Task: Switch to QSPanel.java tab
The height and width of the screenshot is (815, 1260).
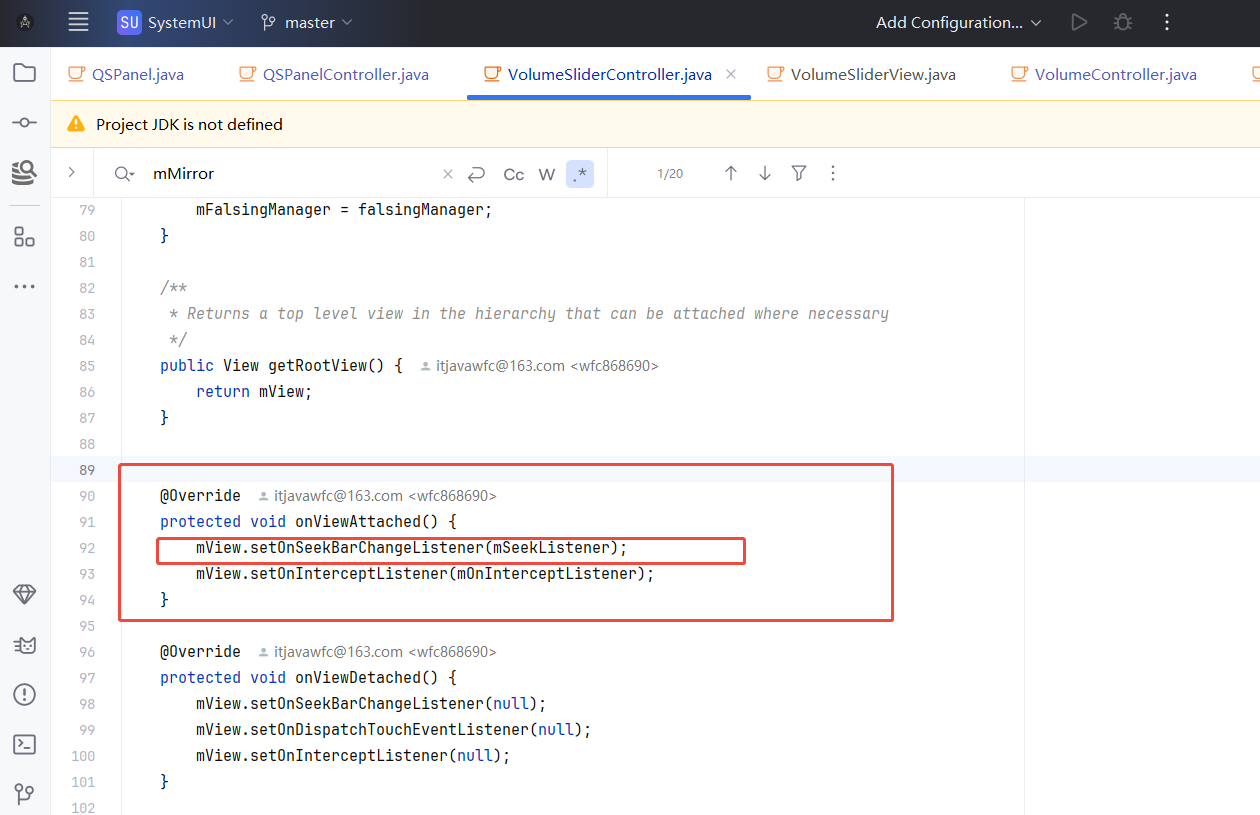Action: [126, 74]
